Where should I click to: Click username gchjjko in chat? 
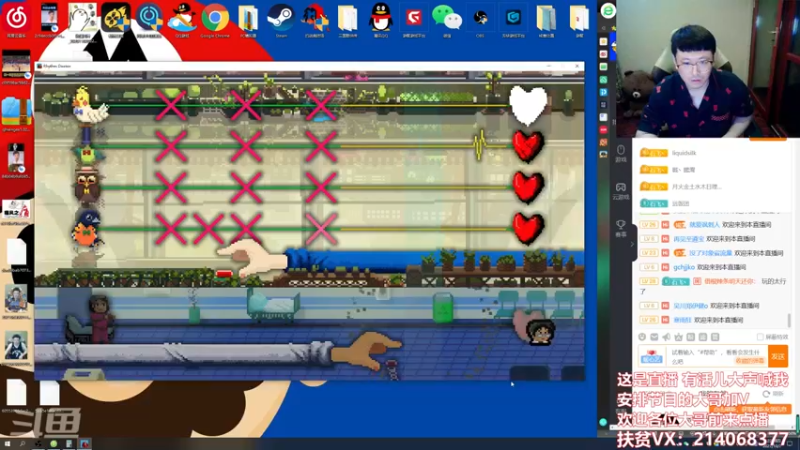[x=684, y=267]
